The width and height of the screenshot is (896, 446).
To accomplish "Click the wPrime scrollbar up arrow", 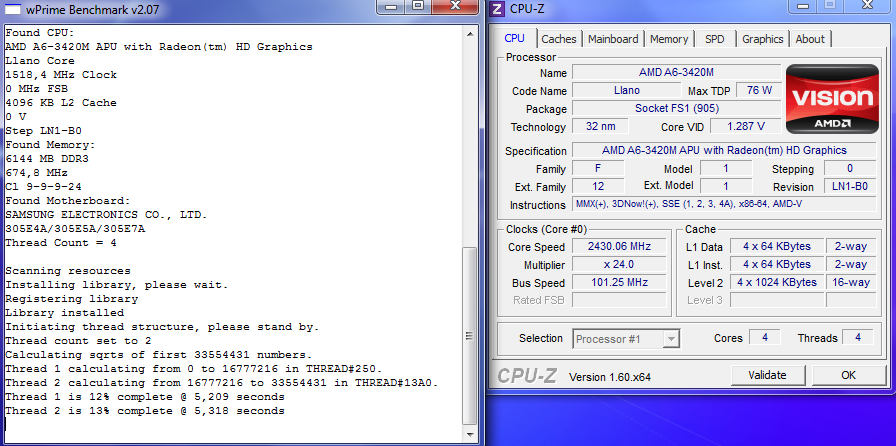I will tap(469, 34).
